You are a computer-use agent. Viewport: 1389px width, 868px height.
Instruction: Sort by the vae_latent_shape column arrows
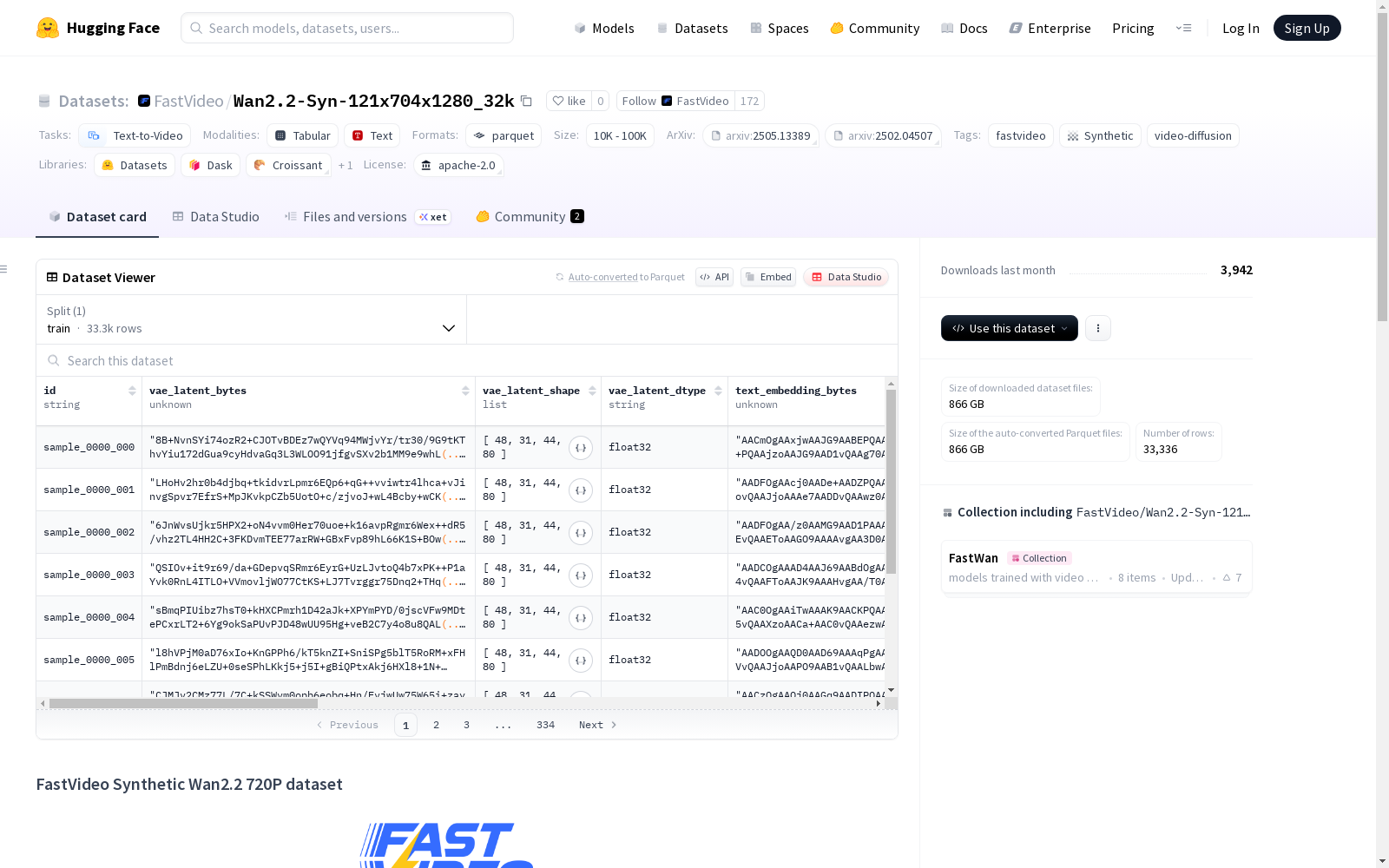592,391
